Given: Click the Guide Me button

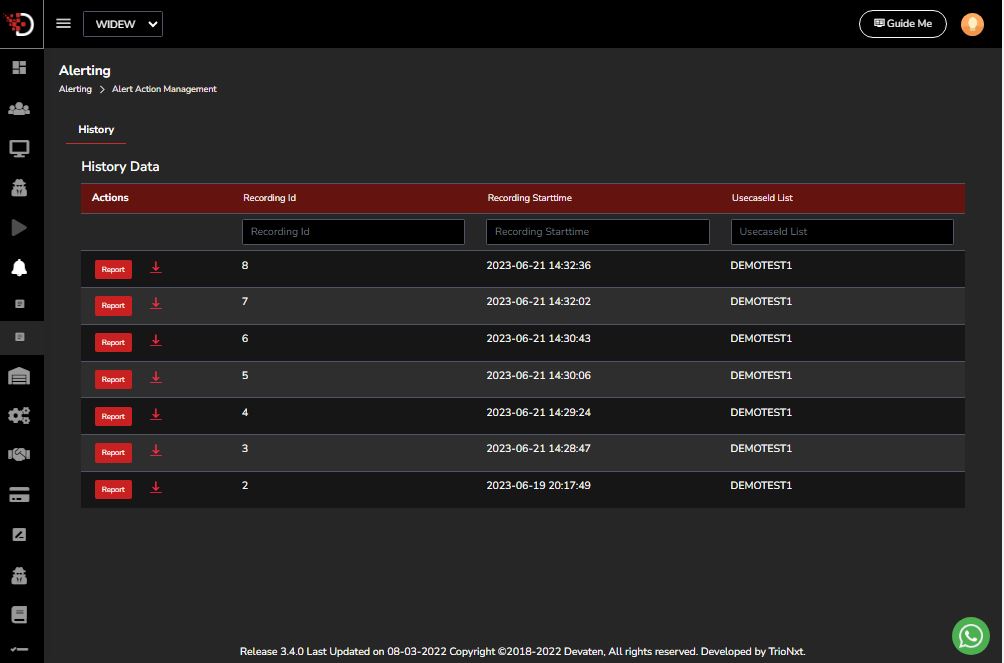Looking at the screenshot, I should (902, 24).
